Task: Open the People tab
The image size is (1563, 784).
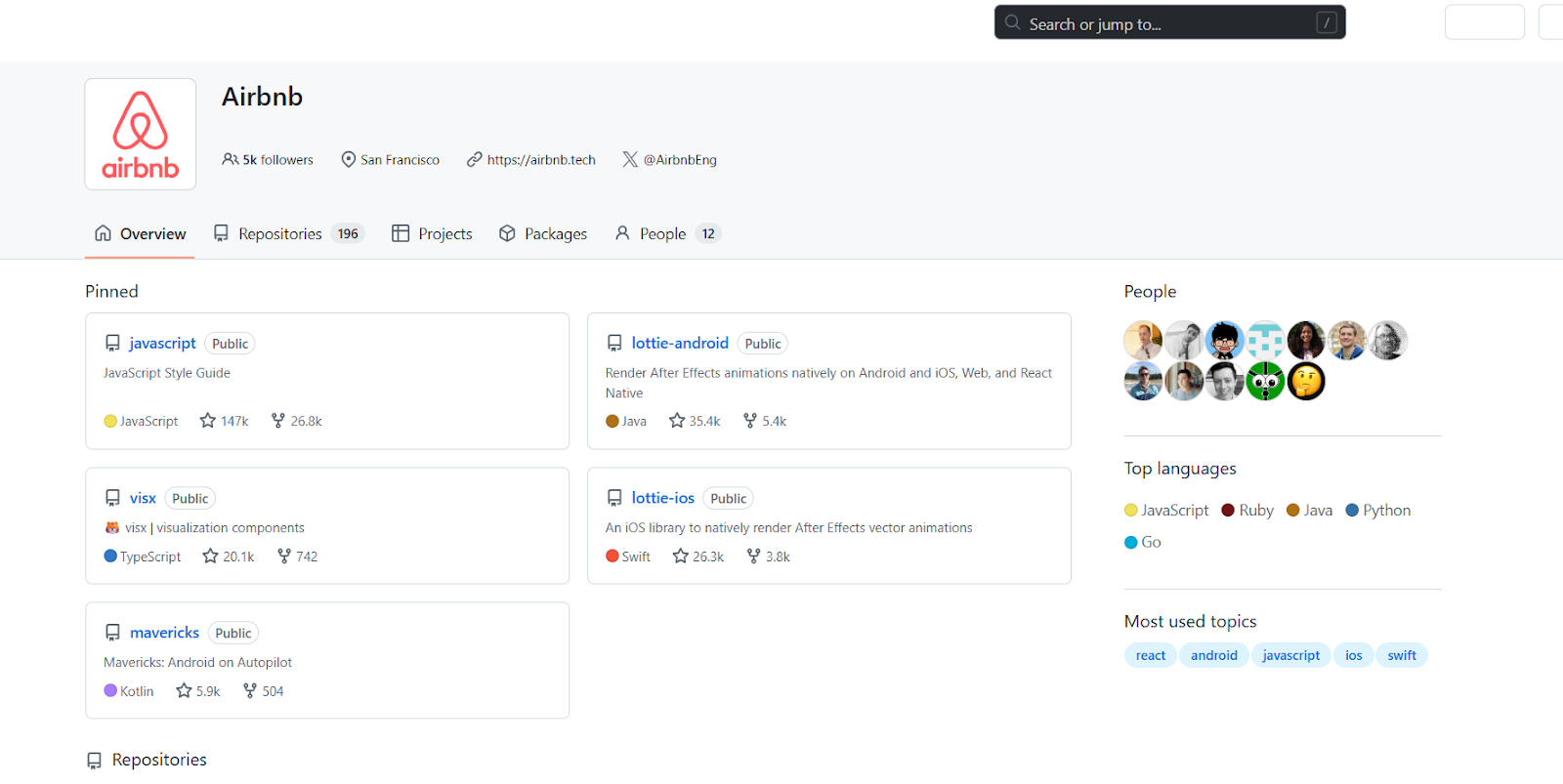Action: (667, 233)
